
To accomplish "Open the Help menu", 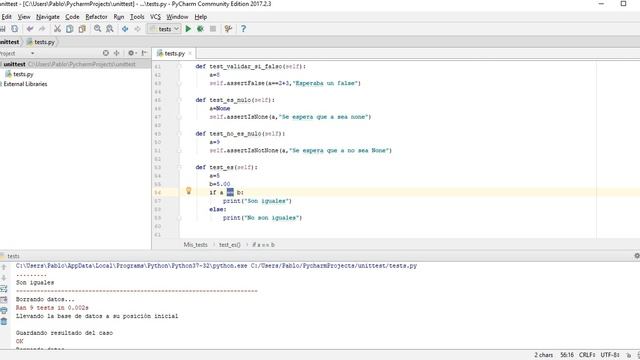I will pyautogui.click(x=201, y=17).
